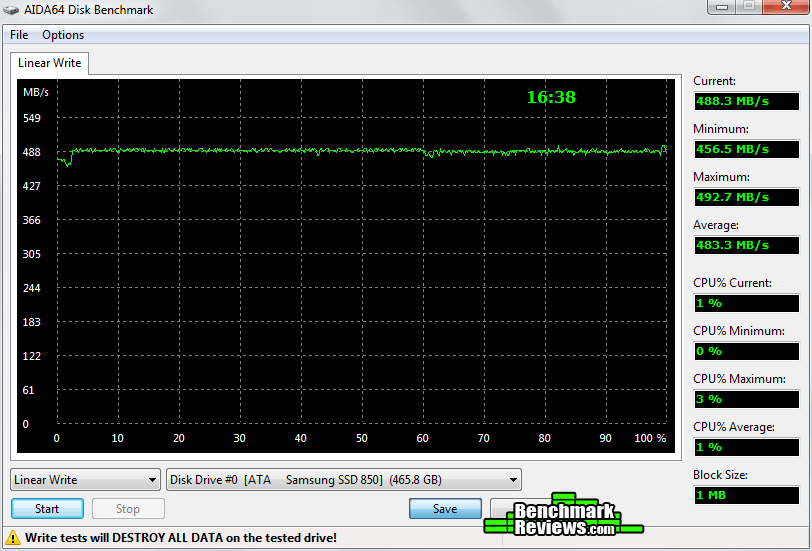Click the Average 483.3 MB/s value
The height and width of the screenshot is (551, 812).
(747, 245)
